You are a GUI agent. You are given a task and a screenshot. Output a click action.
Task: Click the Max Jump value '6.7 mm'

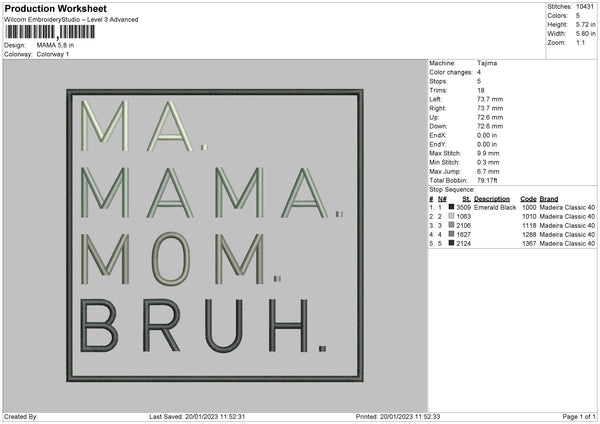pyautogui.click(x=488, y=171)
